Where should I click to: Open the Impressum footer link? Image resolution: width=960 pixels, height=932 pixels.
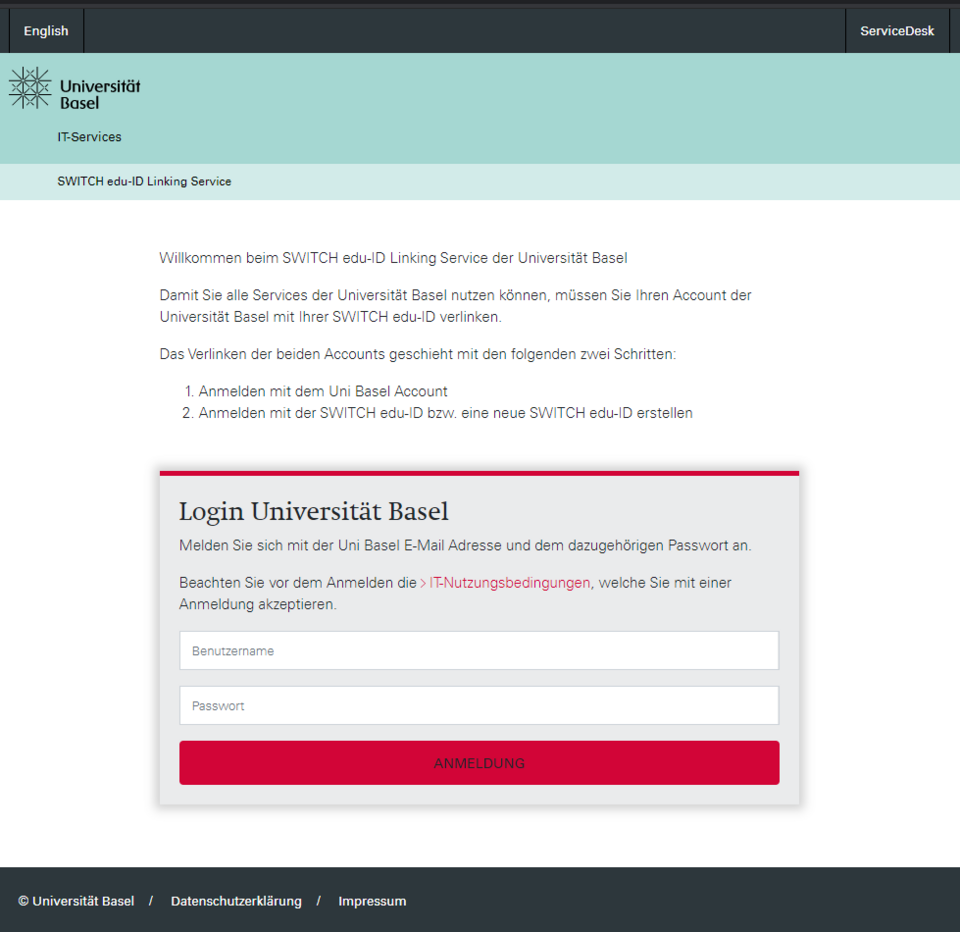pos(372,901)
